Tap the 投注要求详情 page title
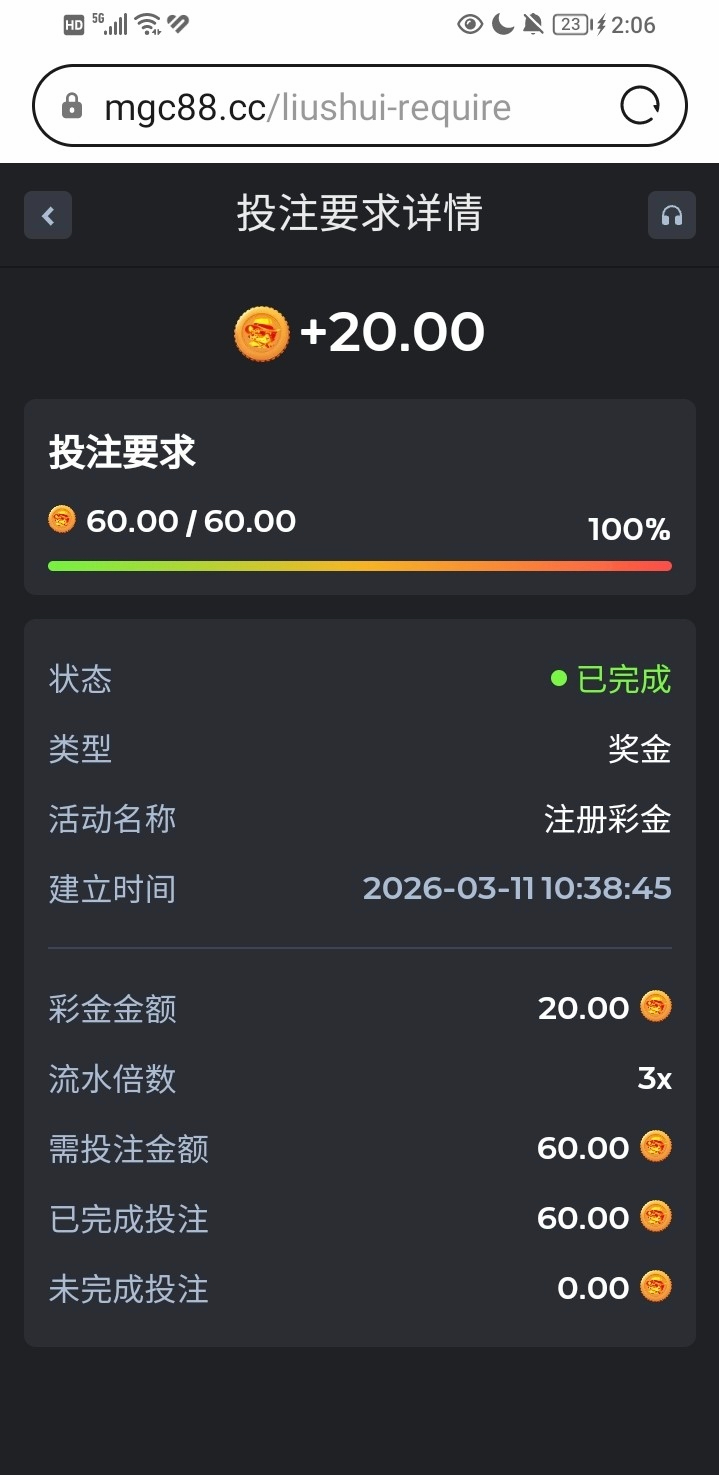The width and height of the screenshot is (719, 1475). point(359,214)
